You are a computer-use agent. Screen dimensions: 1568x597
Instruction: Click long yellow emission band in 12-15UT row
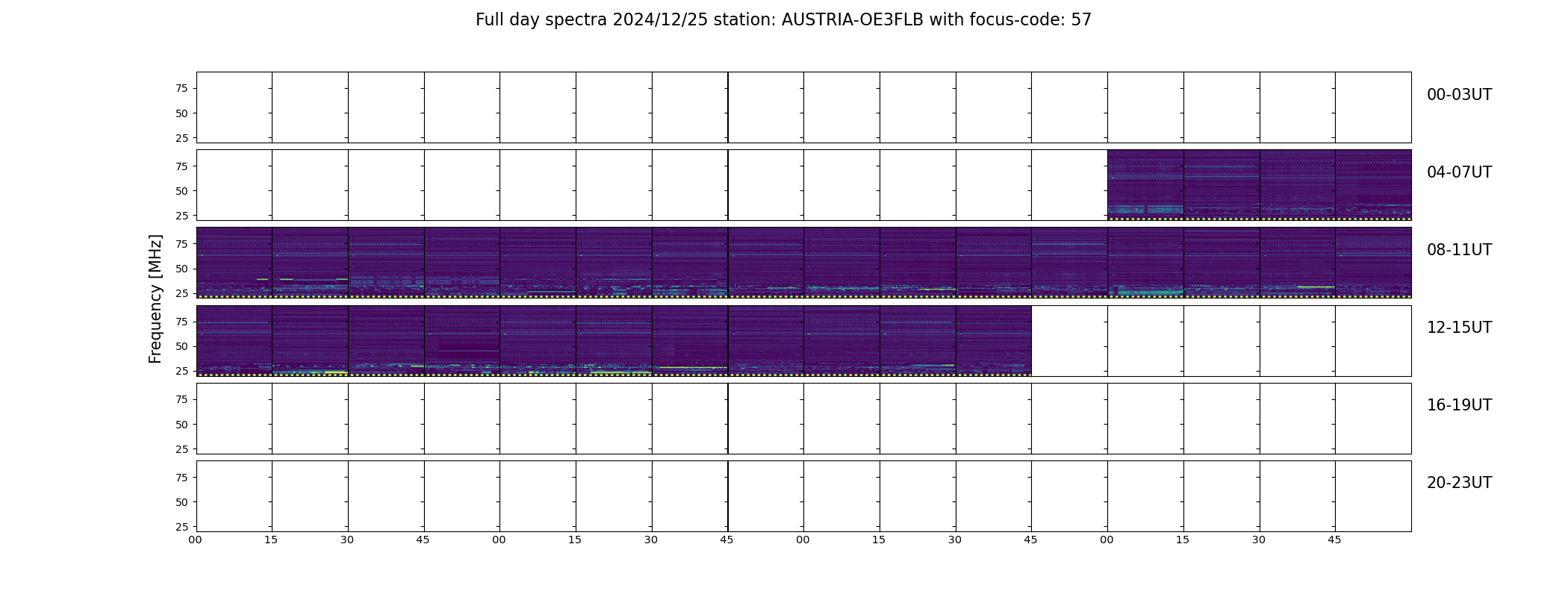[x=693, y=367]
